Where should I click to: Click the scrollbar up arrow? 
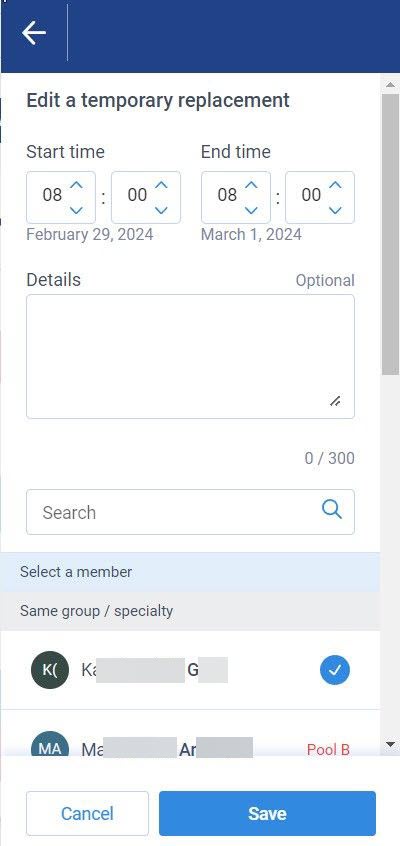(391, 85)
